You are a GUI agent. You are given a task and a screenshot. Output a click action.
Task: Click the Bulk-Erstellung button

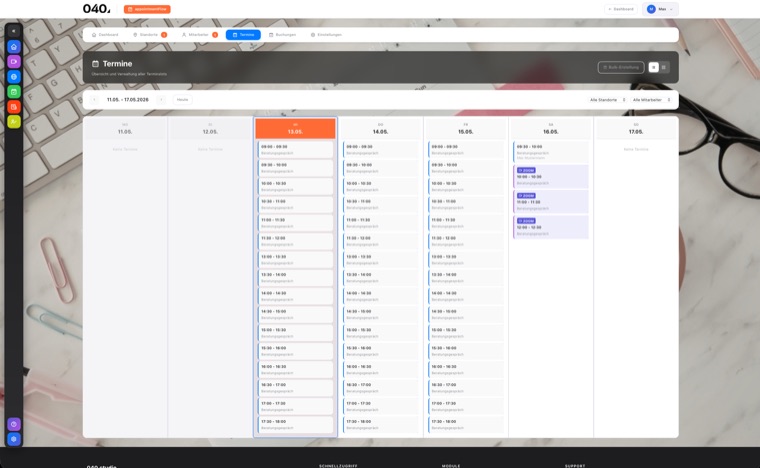click(621, 67)
